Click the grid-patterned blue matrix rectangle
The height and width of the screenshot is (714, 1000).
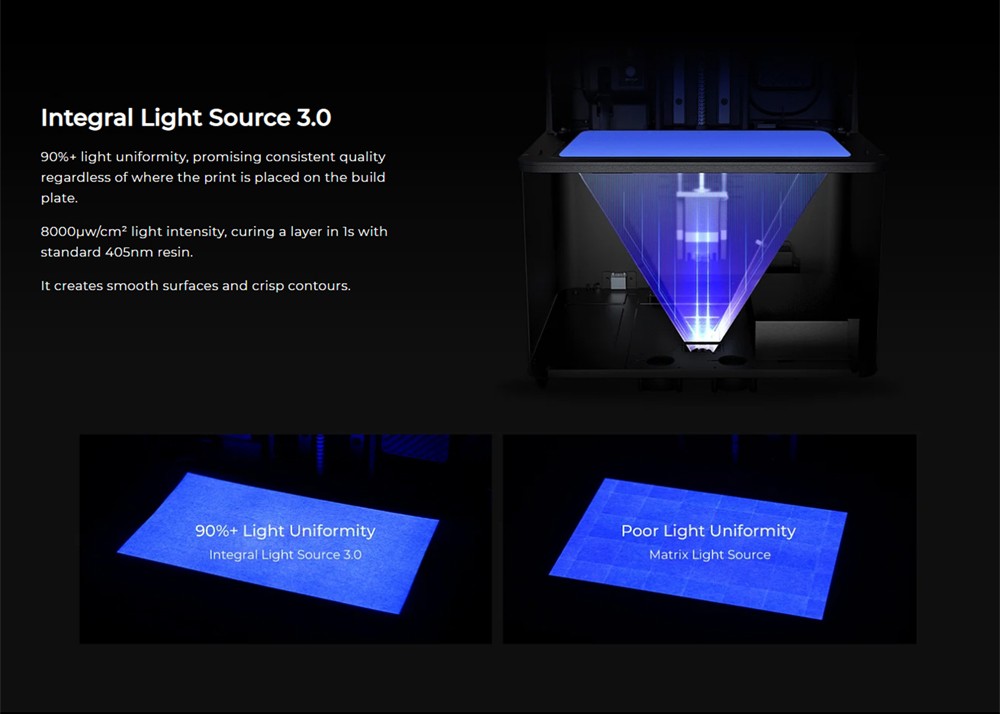[698, 548]
